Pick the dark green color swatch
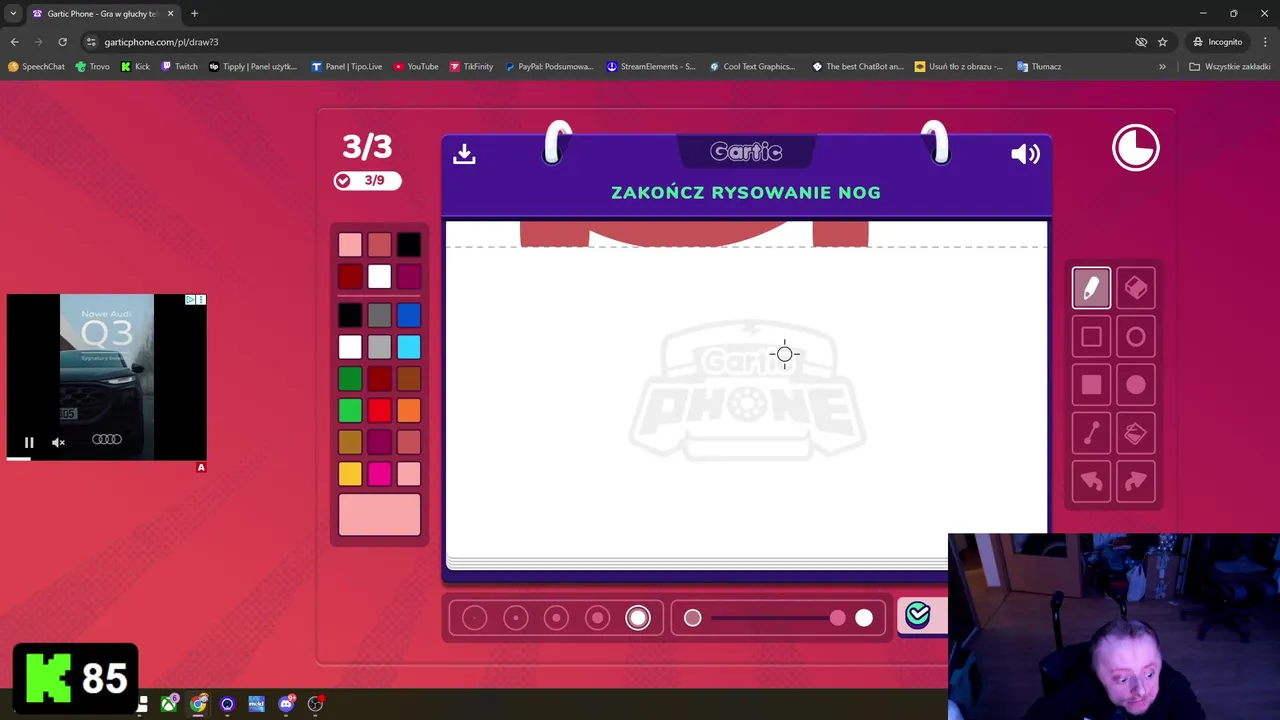 pos(350,379)
